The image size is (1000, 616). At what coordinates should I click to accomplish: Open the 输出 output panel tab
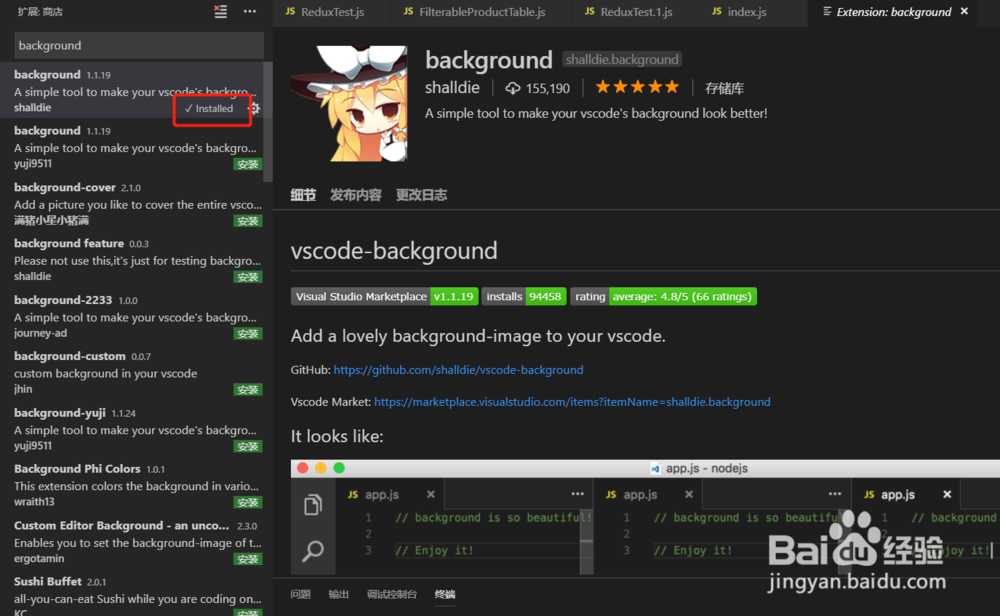[339, 594]
